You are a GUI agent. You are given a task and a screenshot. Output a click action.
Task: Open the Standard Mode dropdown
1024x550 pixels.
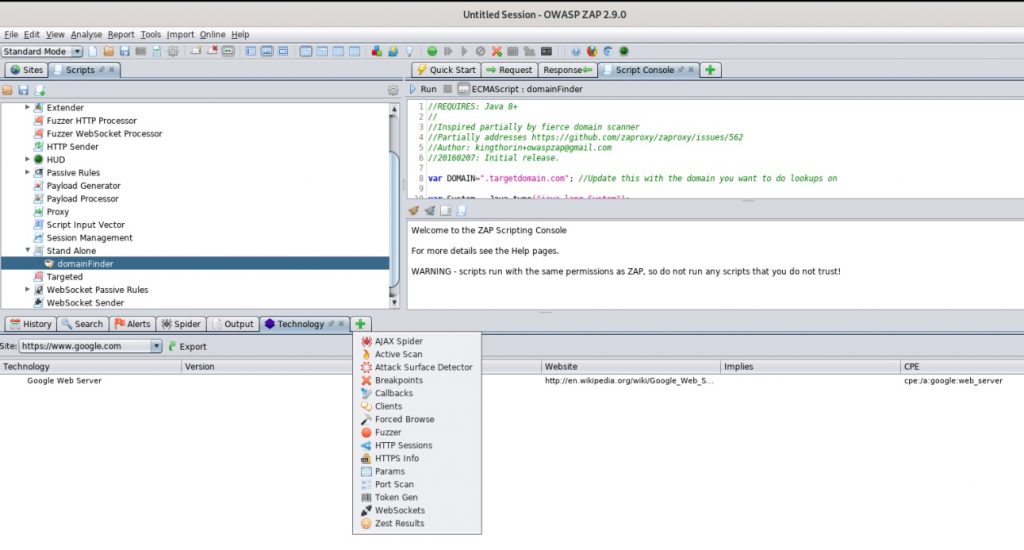[41, 51]
